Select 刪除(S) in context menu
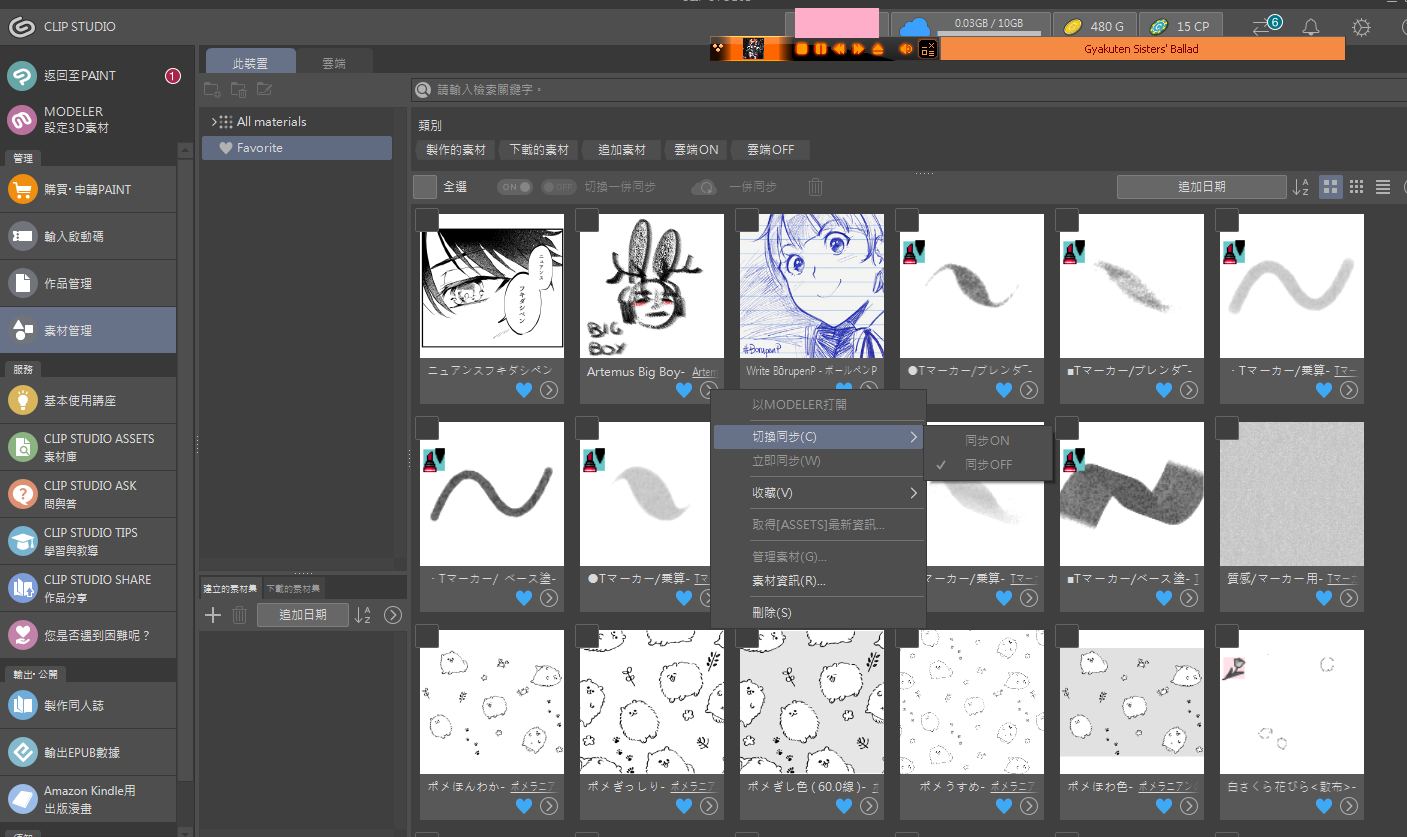 (x=817, y=613)
